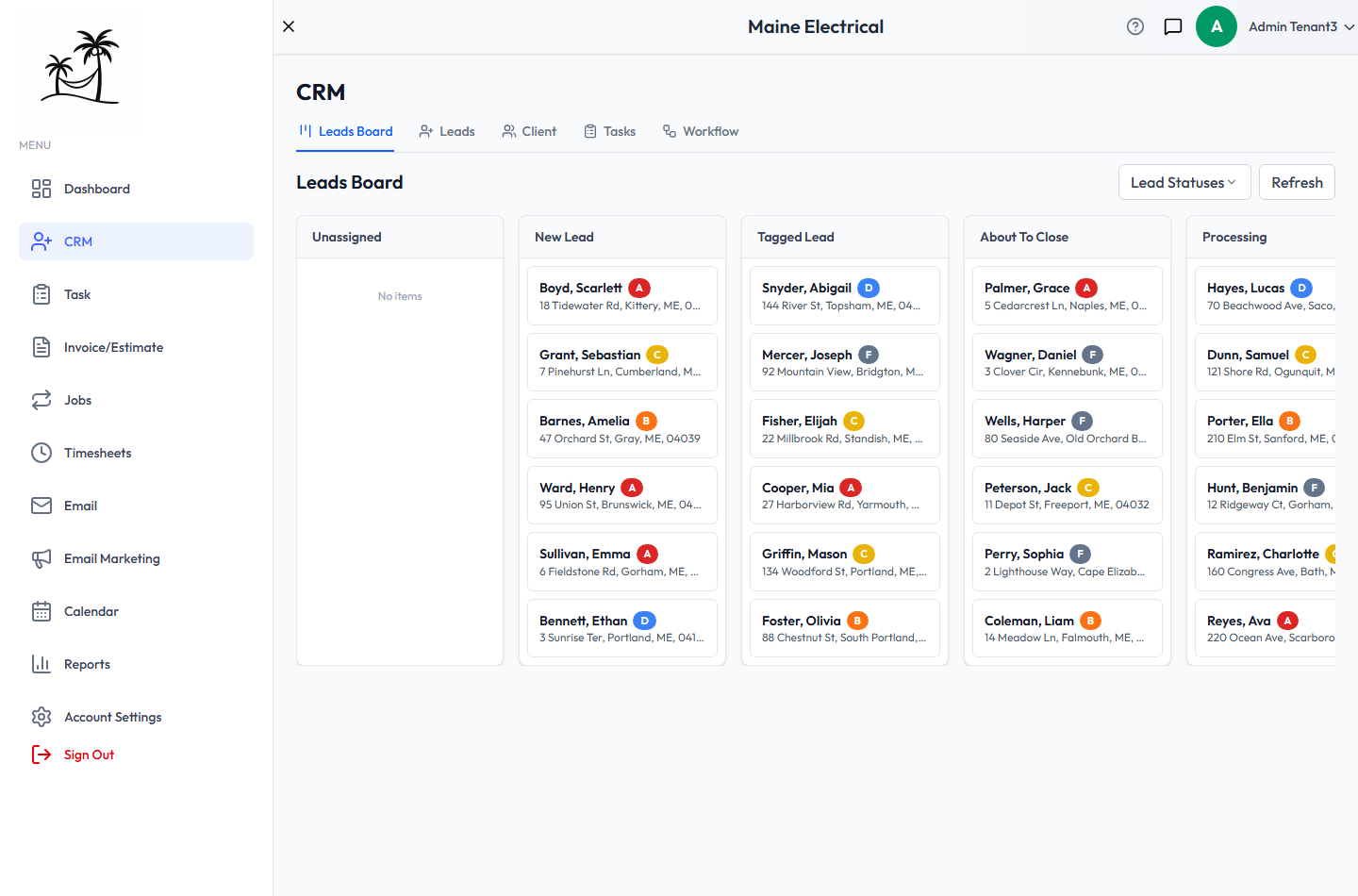Expand the Lead Statuses dropdown
Image resolution: width=1358 pixels, height=896 pixels.
click(1184, 182)
